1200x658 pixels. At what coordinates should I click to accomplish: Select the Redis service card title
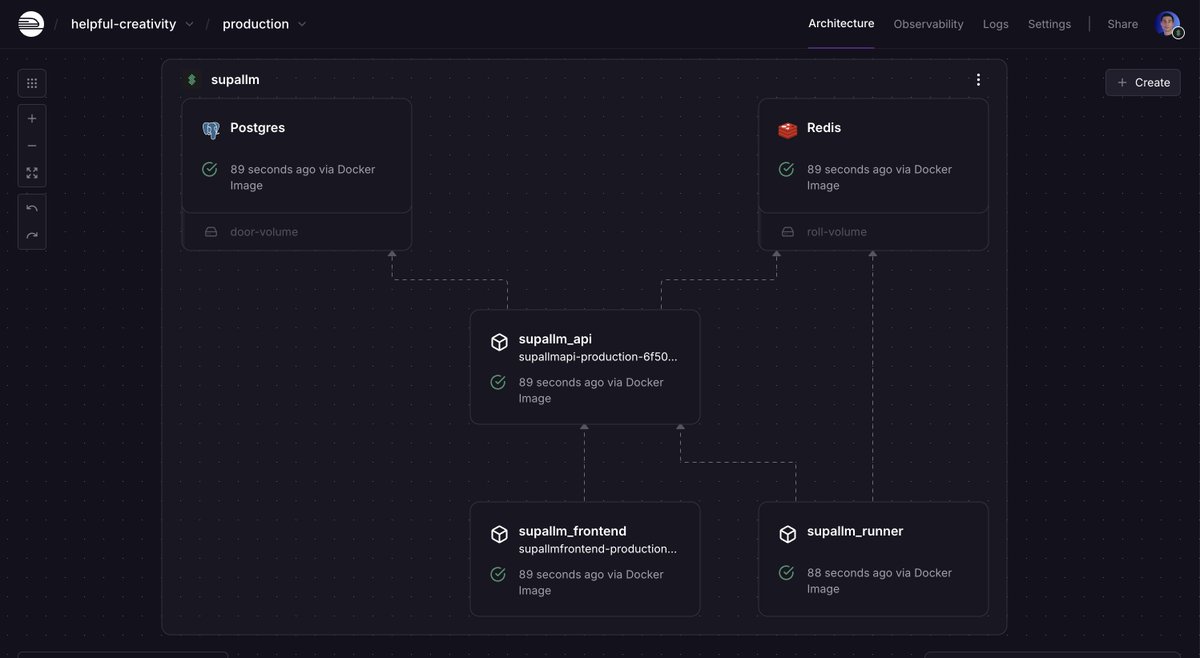824,128
